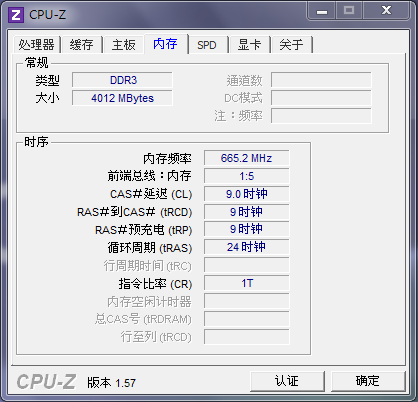Click the 前端总线：内存 label

(149, 176)
